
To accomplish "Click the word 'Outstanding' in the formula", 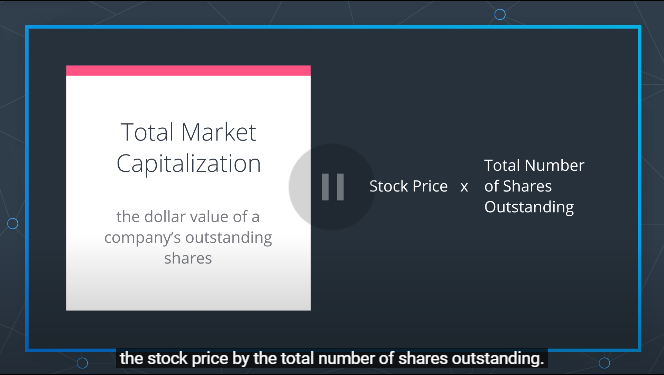I will (x=529, y=207).
